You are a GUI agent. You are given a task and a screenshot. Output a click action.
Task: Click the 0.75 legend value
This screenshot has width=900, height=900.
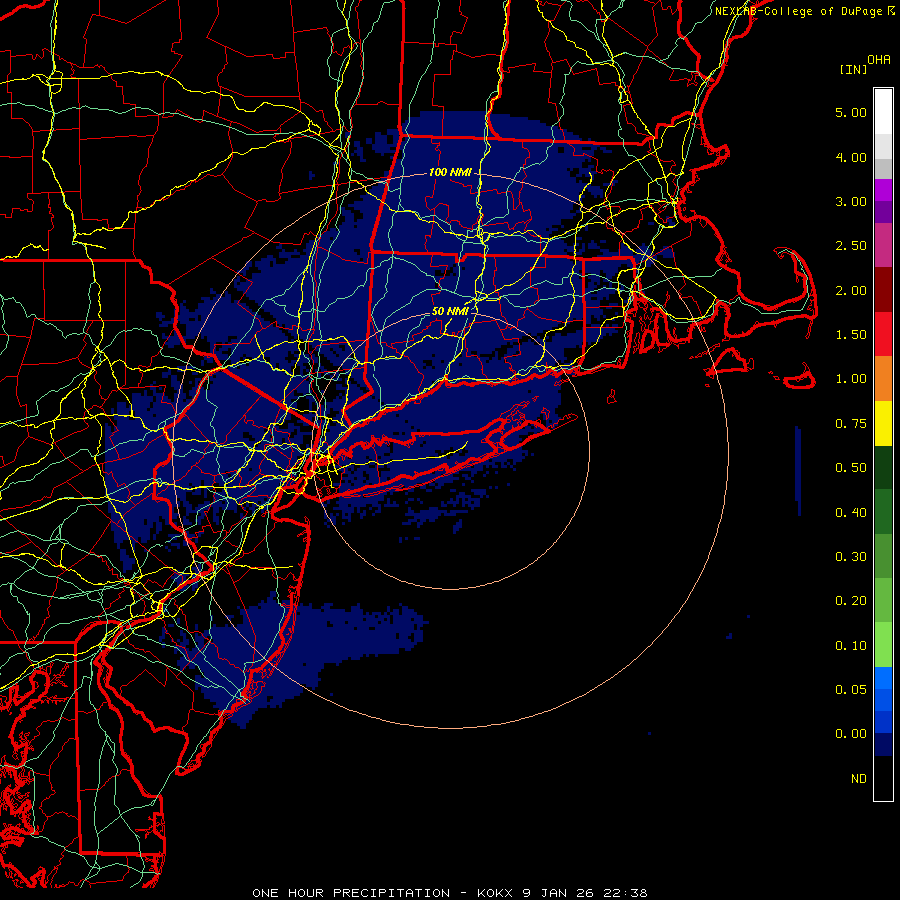pos(851,424)
